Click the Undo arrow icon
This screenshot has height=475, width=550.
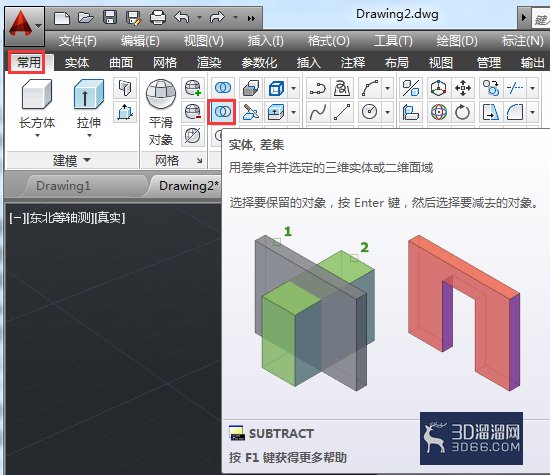182,17
